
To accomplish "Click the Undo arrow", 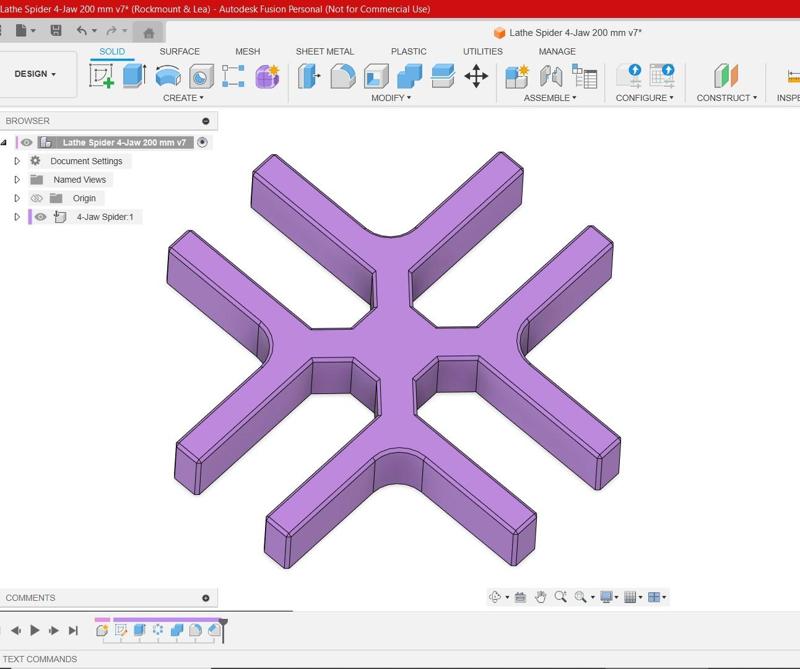I will point(82,31).
